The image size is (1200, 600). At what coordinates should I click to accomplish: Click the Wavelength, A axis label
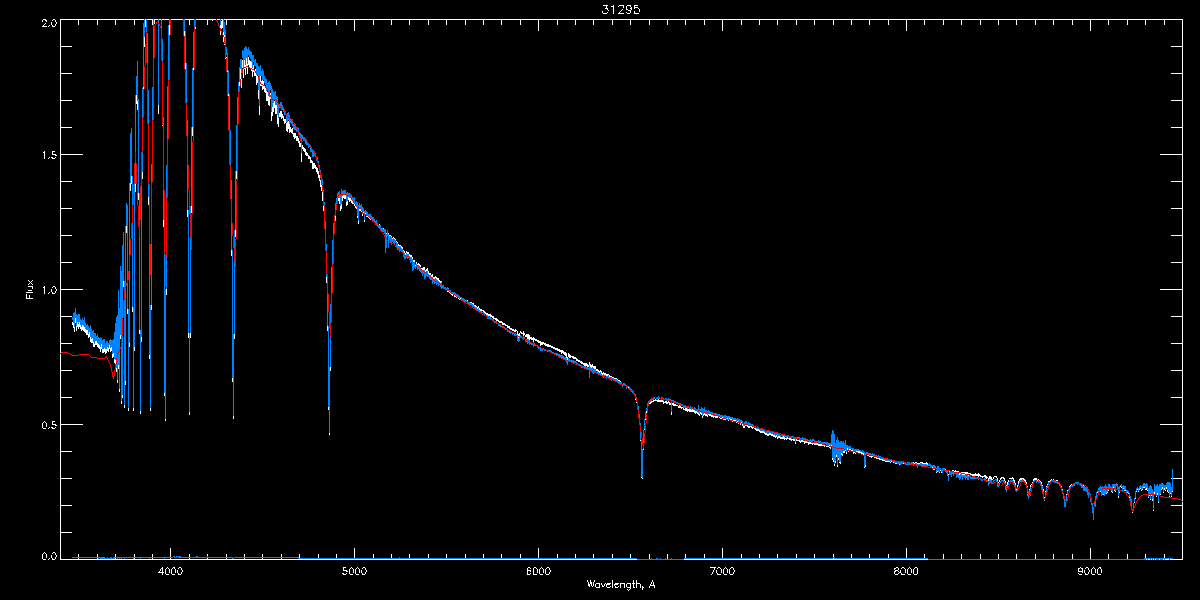(x=621, y=584)
